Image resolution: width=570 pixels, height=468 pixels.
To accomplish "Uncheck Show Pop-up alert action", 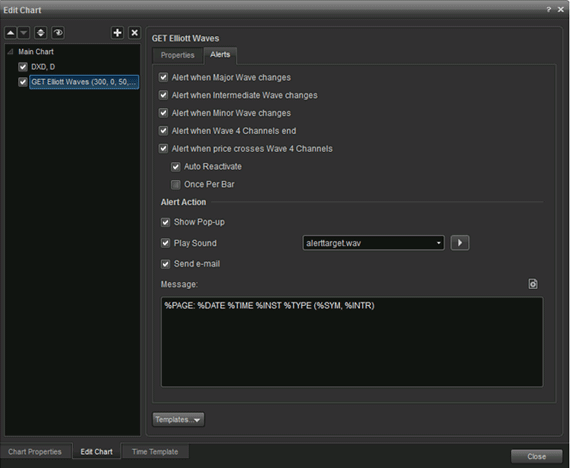I will click(165, 222).
